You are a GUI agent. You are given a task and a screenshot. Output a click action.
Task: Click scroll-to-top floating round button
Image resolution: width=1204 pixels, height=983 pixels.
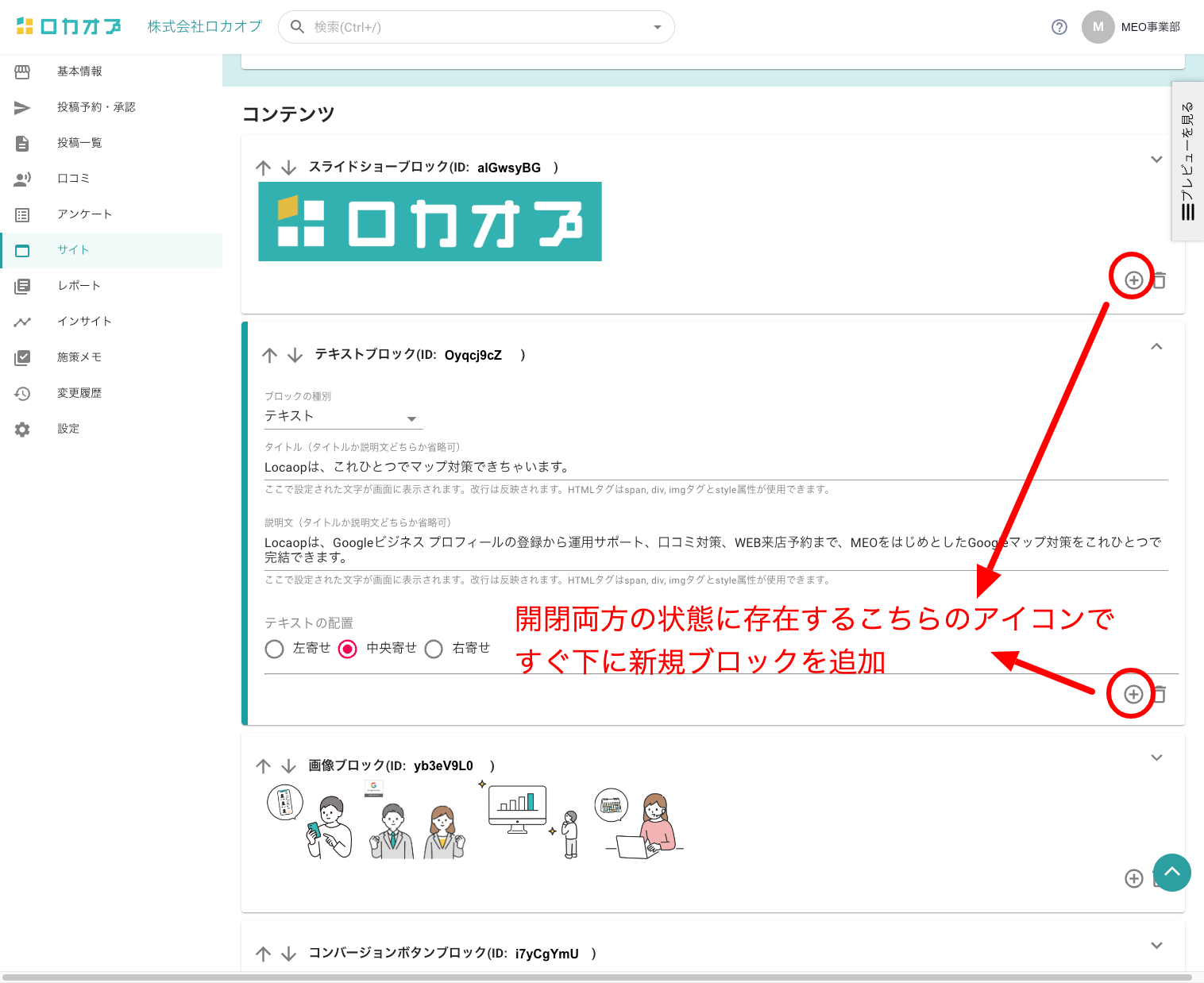pos(1171,872)
